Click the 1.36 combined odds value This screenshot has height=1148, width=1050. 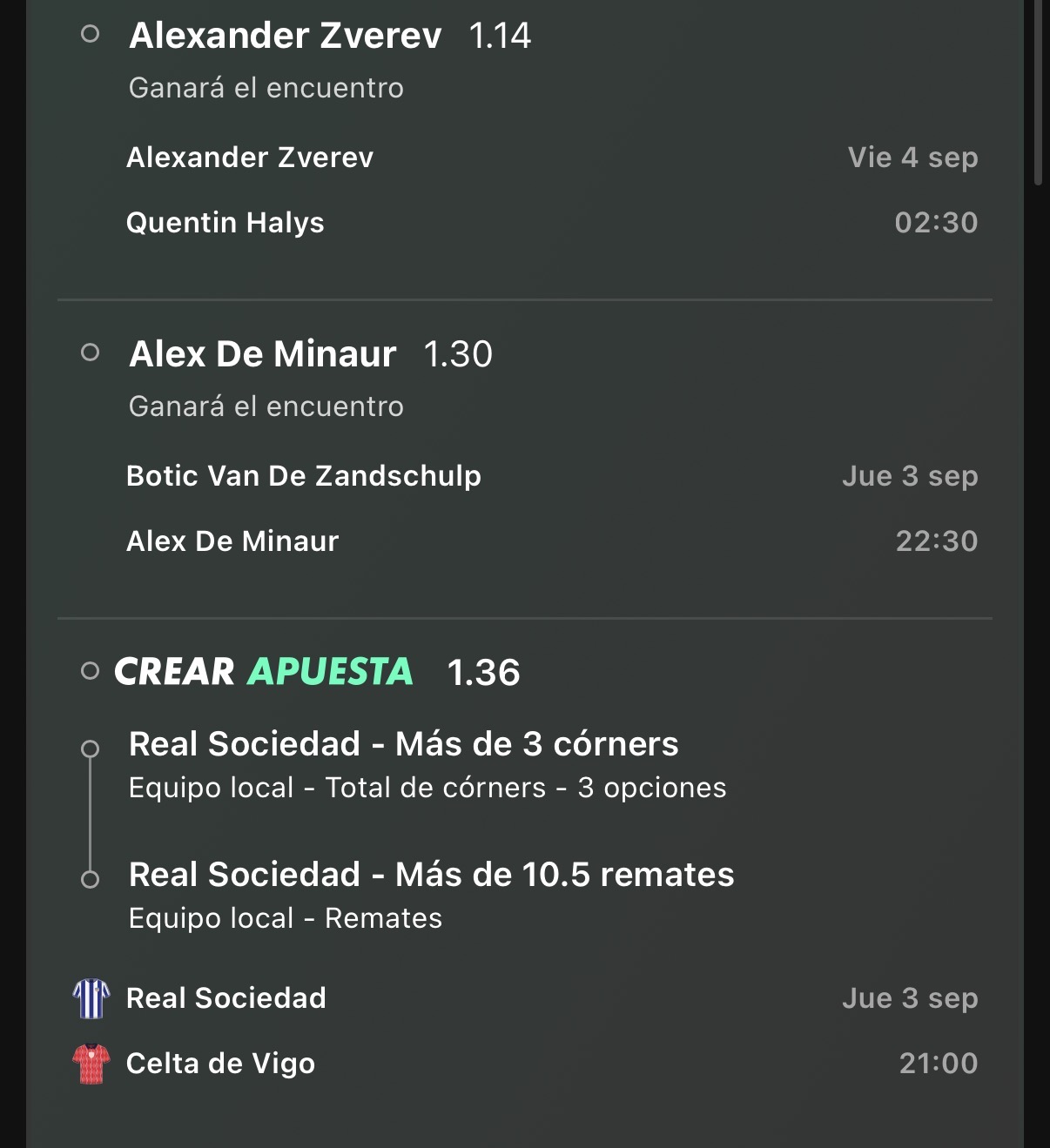coord(483,673)
